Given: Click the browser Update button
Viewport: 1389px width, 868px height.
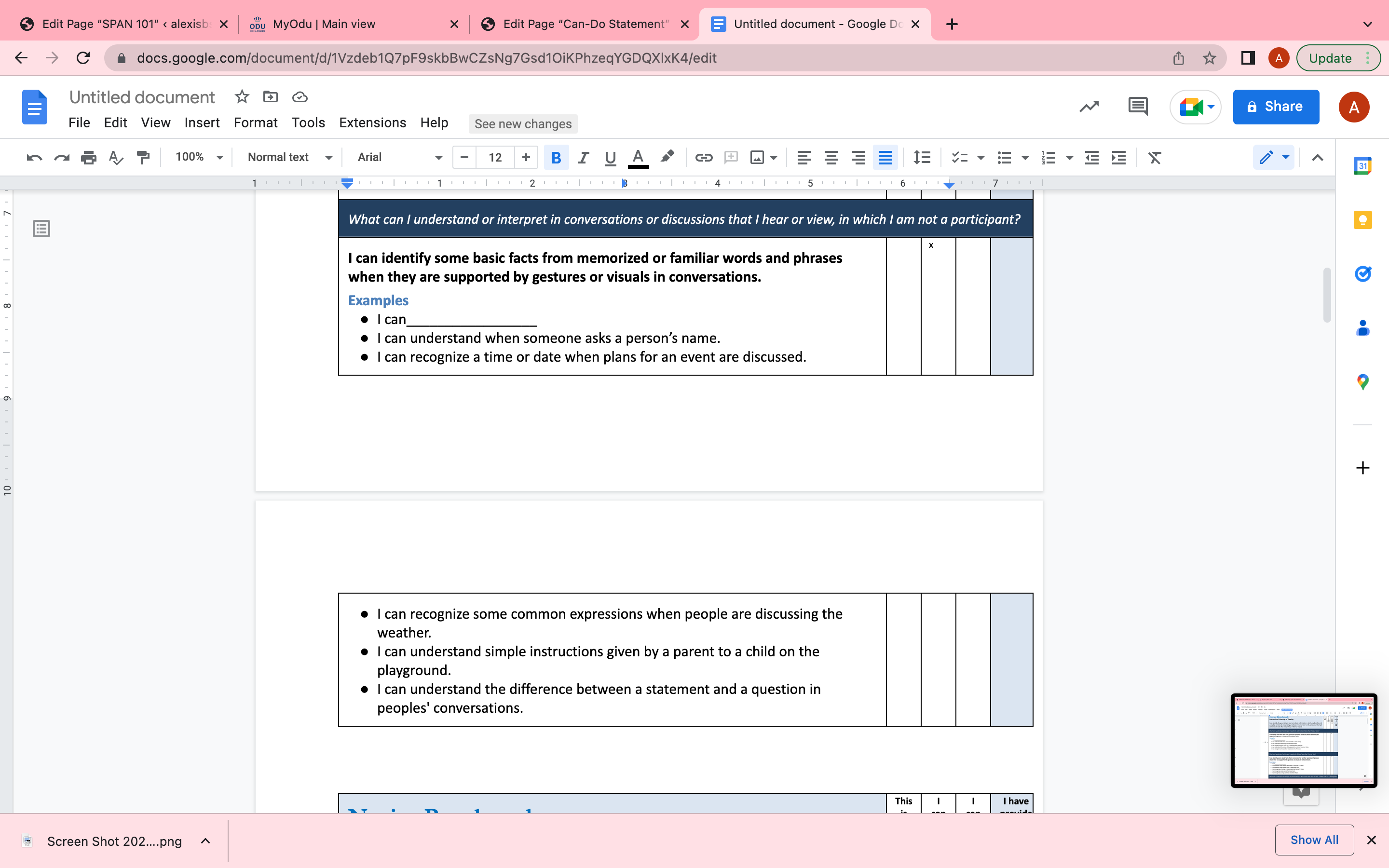Looking at the screenshot, I should click(1338, 58).
